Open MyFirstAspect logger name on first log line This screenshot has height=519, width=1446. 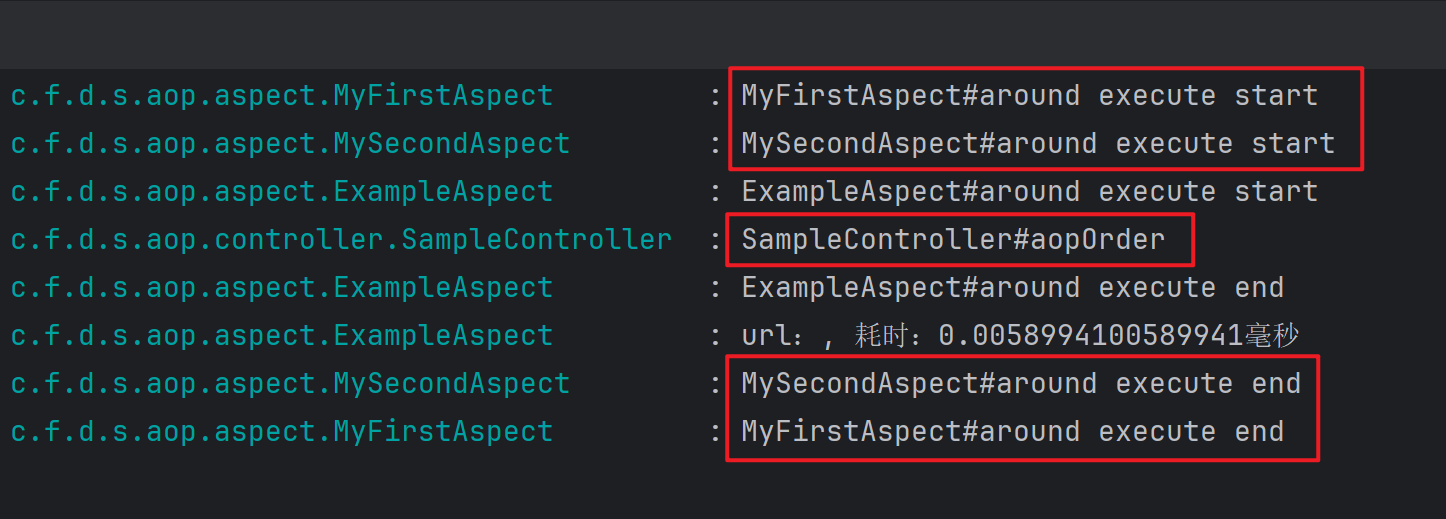282,96
